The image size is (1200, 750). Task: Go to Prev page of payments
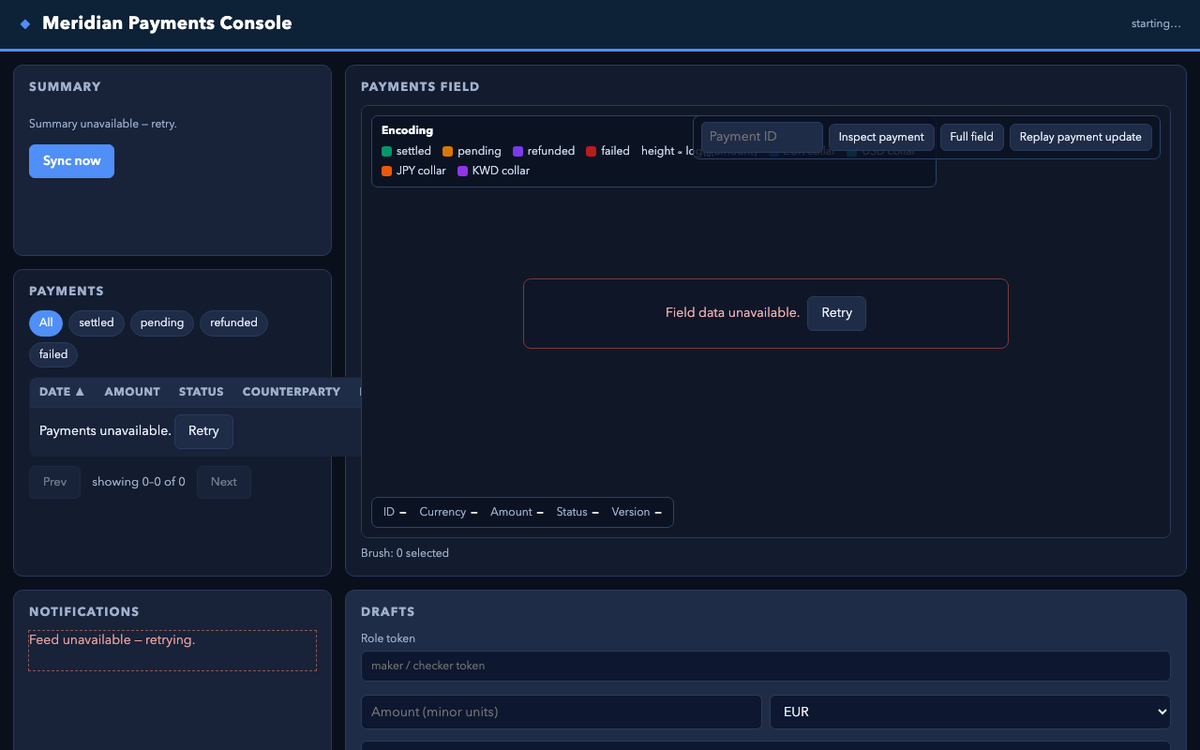tap(55, 482)
